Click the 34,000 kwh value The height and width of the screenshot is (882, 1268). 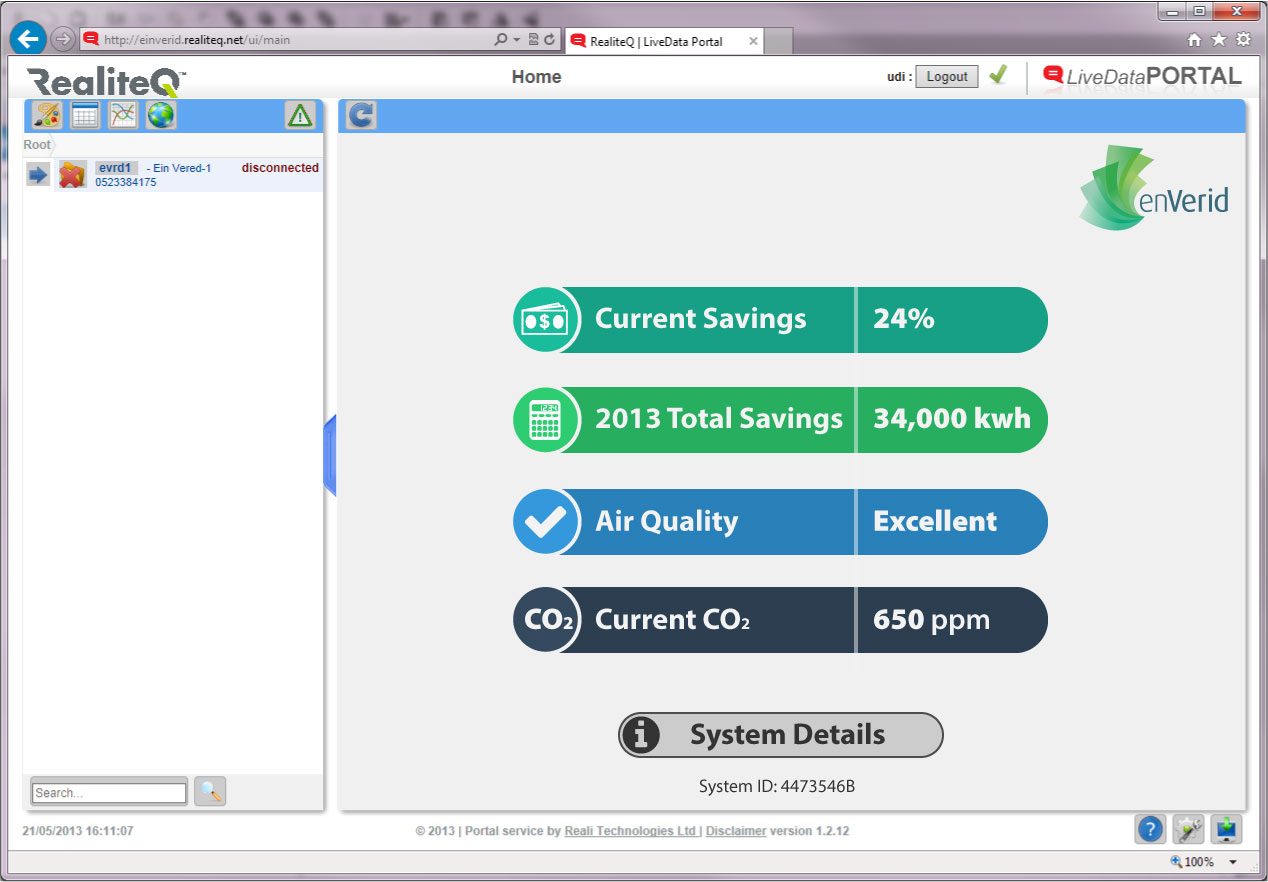[x=952, y=419]
